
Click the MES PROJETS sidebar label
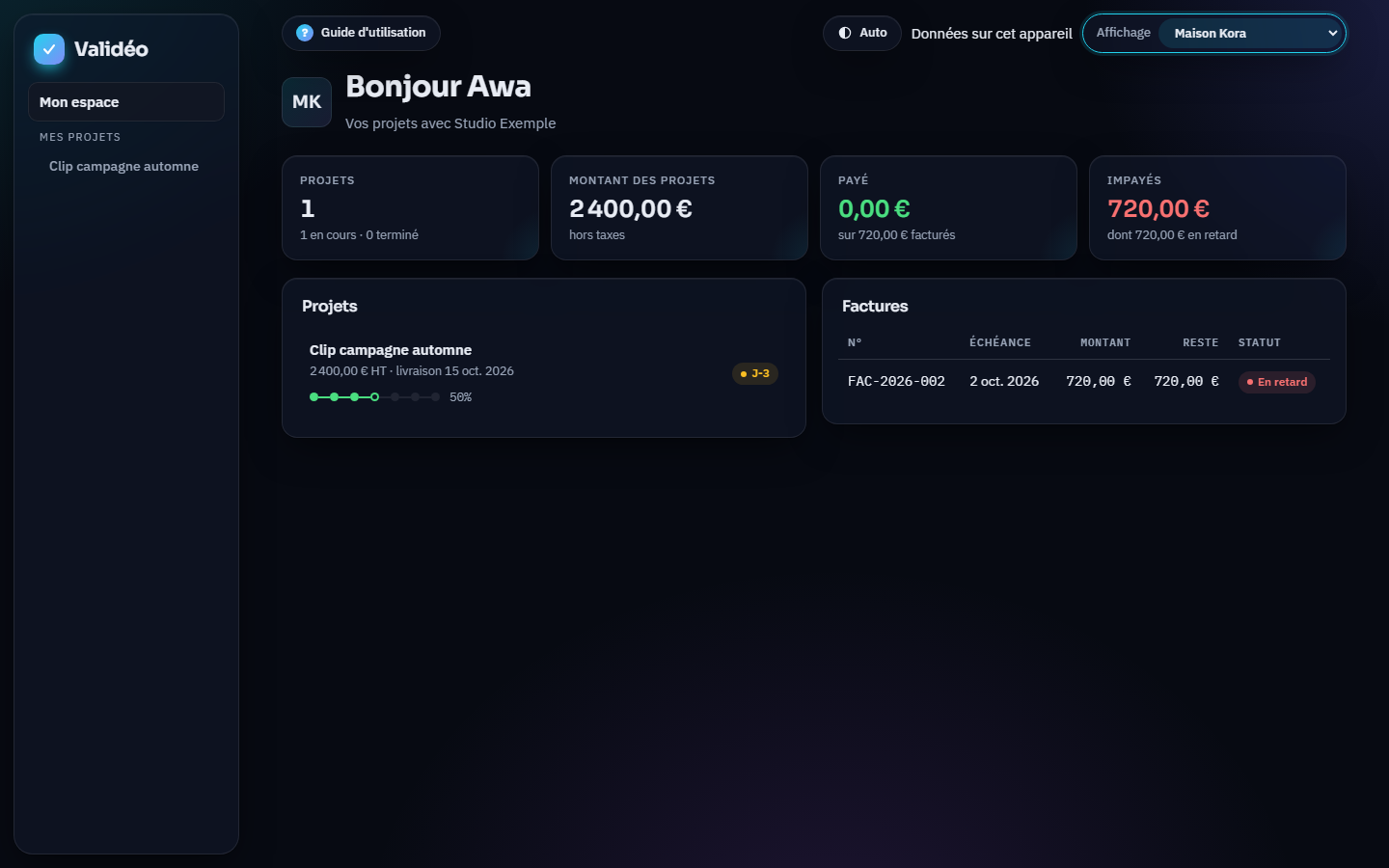click(80, 137)
